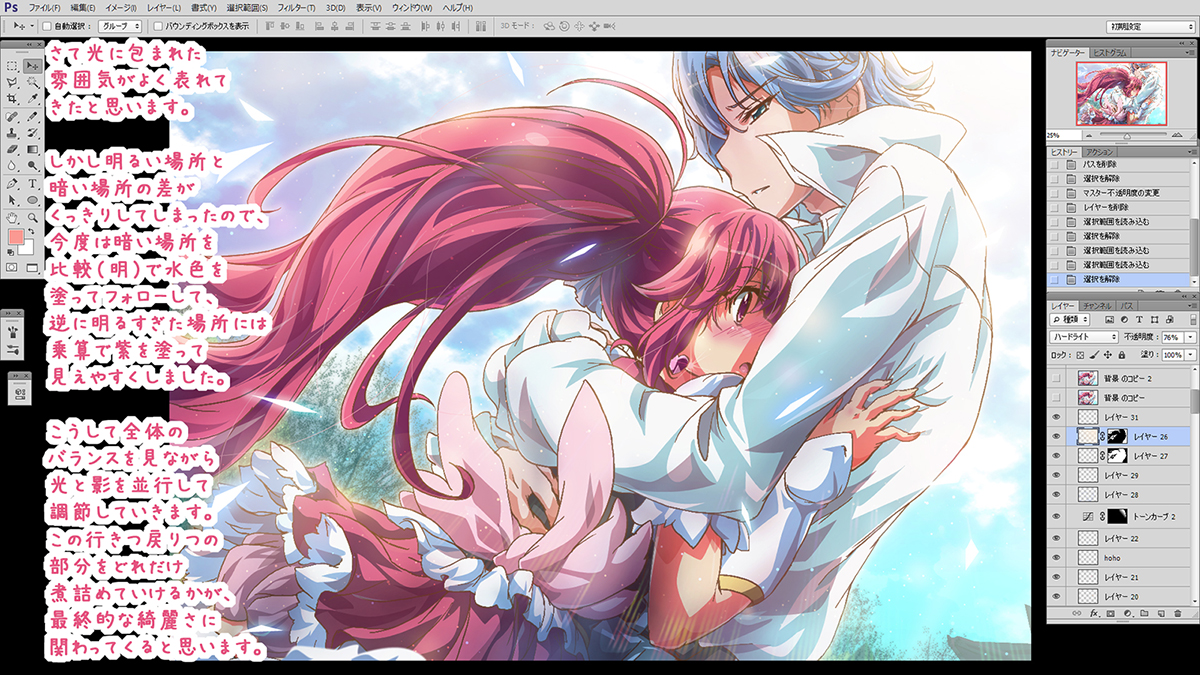Viewport: 1200px width, 675px height.
Task: Choose the Crop tool
Action: (x=12, y=99)
